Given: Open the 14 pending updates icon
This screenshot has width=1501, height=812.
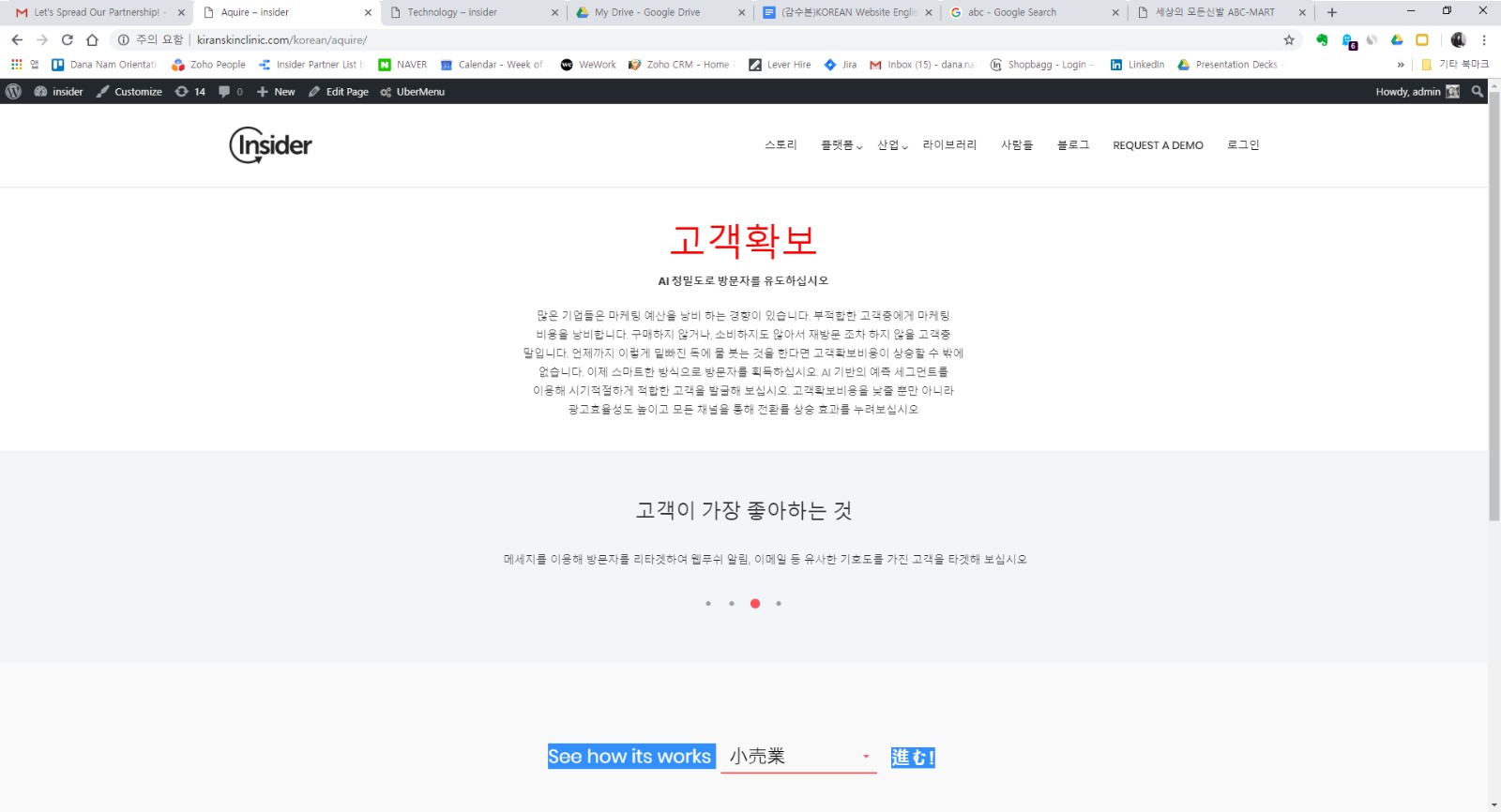Looking at the screenshot, I should point(190,92).
